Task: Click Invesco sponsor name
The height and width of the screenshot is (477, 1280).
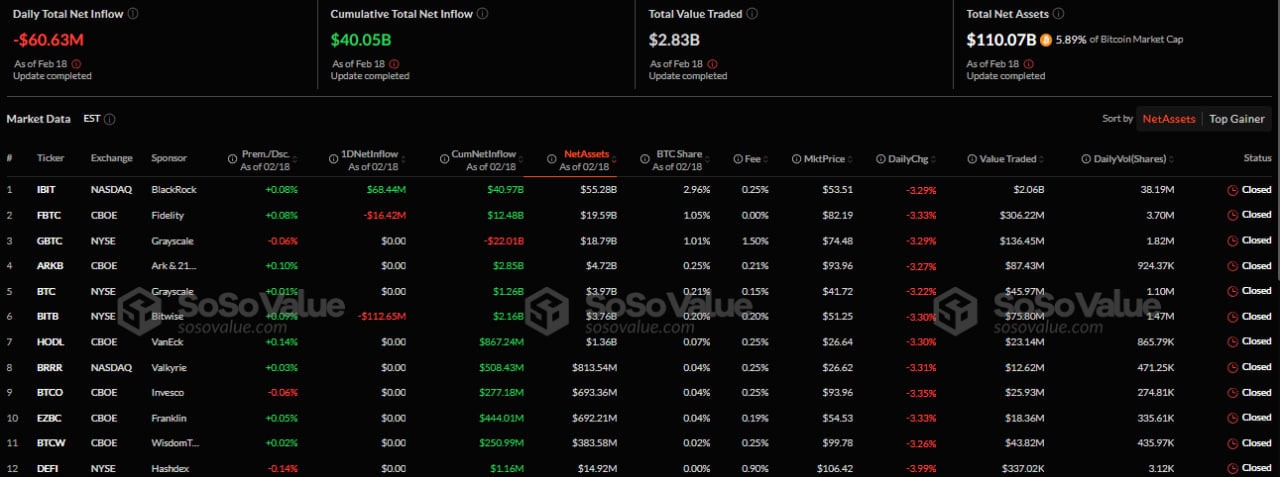Action: (x=168, y=392)
